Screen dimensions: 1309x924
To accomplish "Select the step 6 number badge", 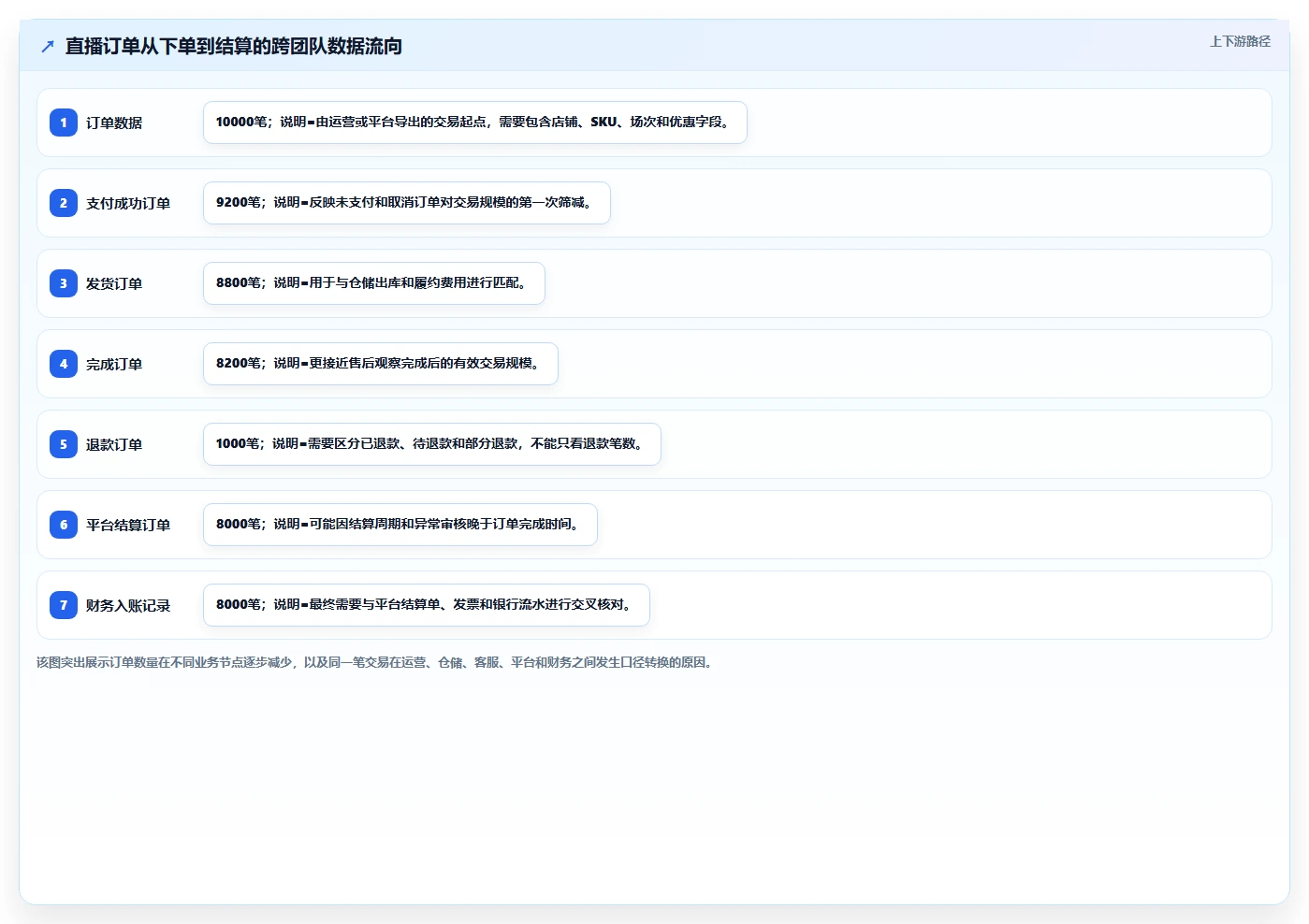I will pyautogui.click(x=64, y=525).
